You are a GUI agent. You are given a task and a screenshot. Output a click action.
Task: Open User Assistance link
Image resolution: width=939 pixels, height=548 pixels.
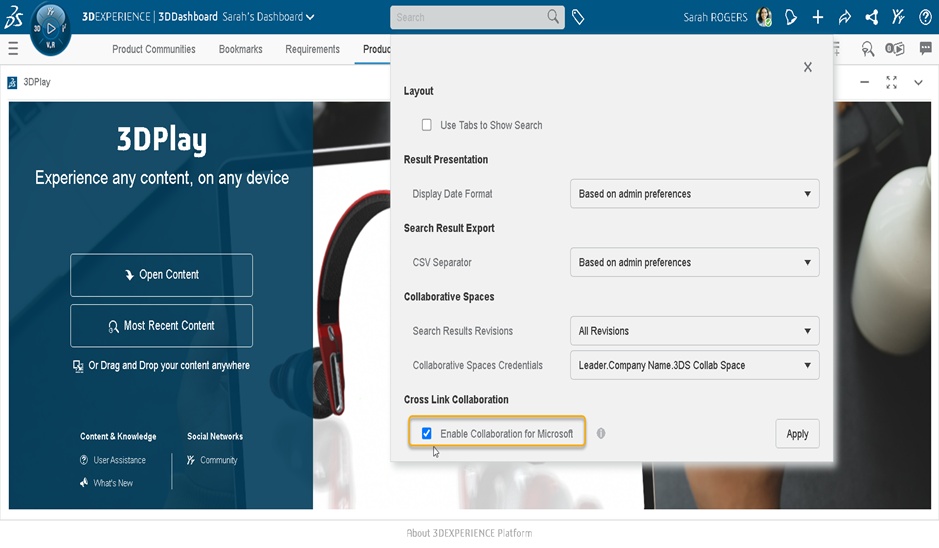pyautogui.click(x=113, y=460)
